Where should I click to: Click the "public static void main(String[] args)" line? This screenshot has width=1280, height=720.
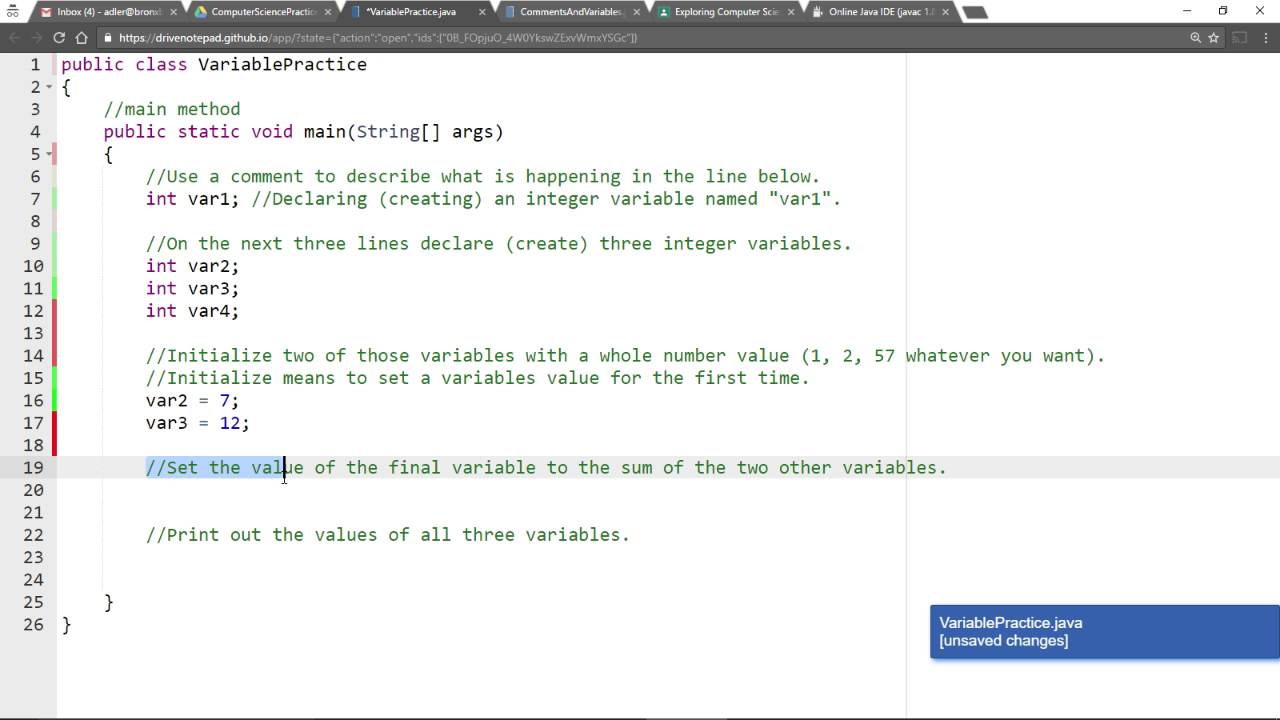pyautogui.click(x=304, y=132)
